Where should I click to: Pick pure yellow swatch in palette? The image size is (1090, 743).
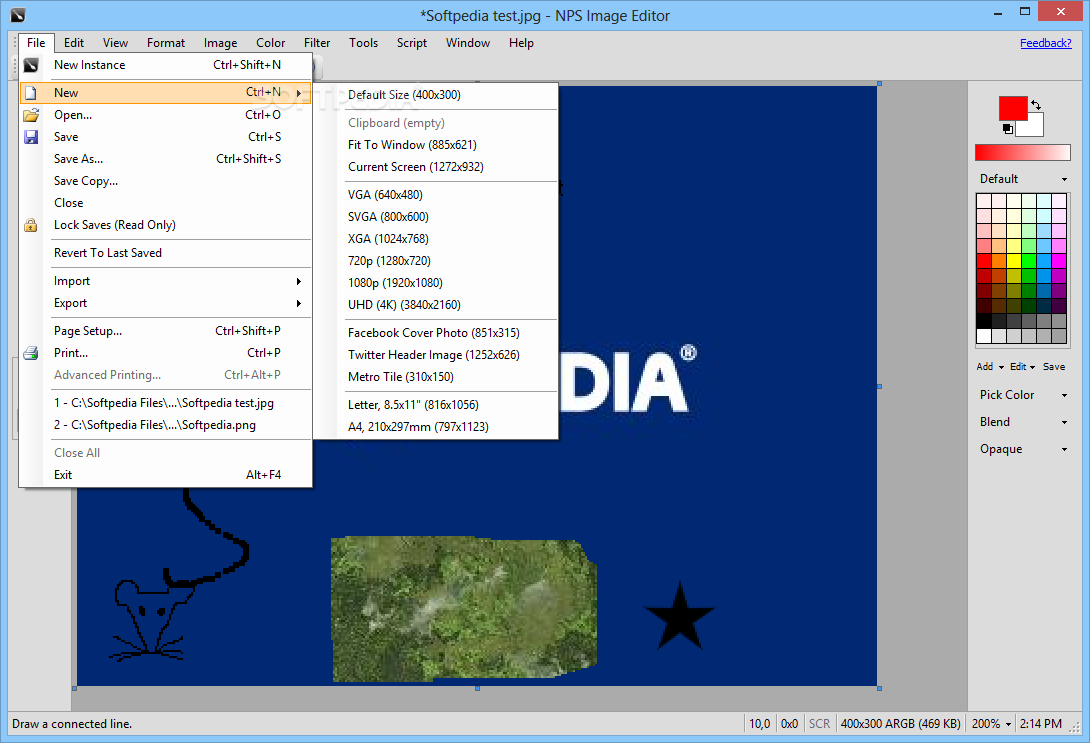(1014, 261)
